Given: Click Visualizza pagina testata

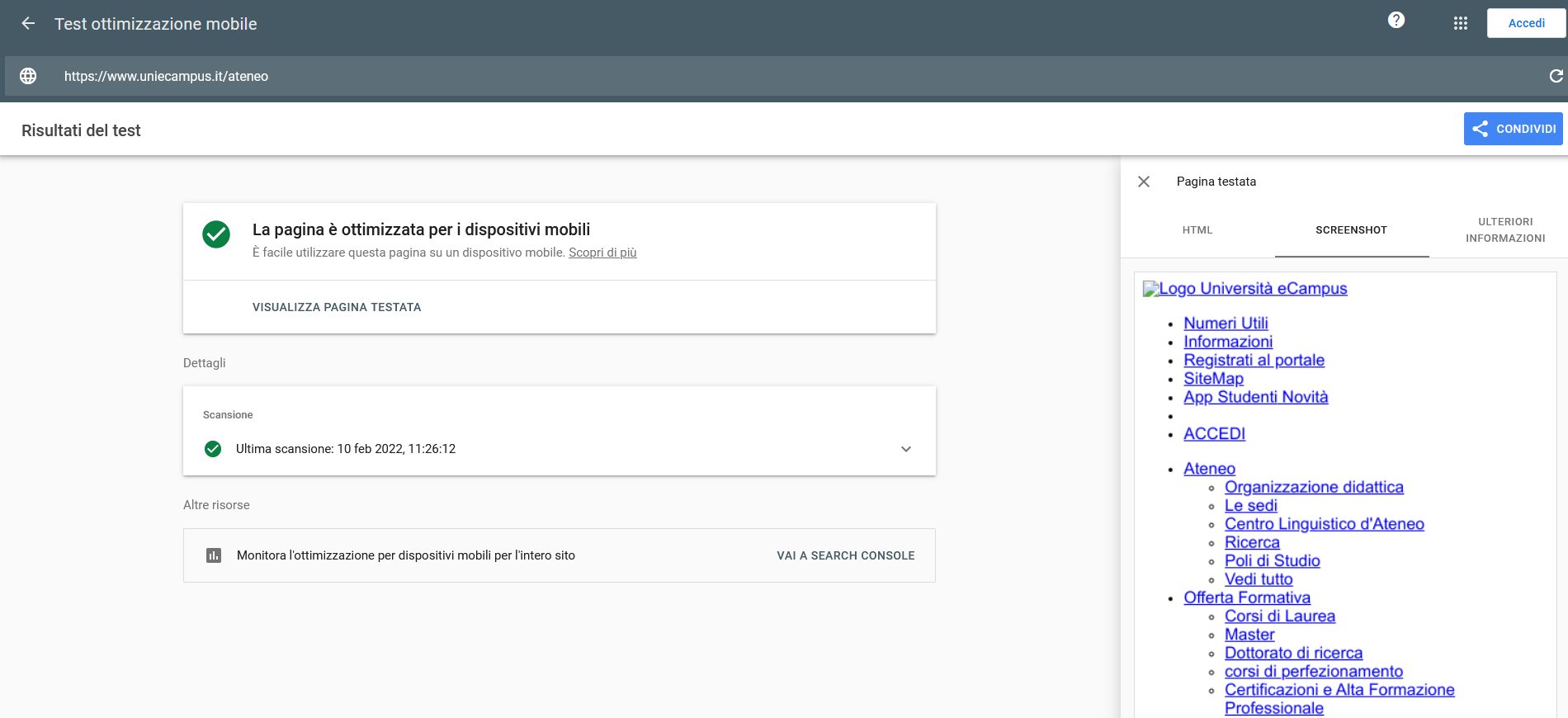Looking at the screenshot, I should click(337, 307).
